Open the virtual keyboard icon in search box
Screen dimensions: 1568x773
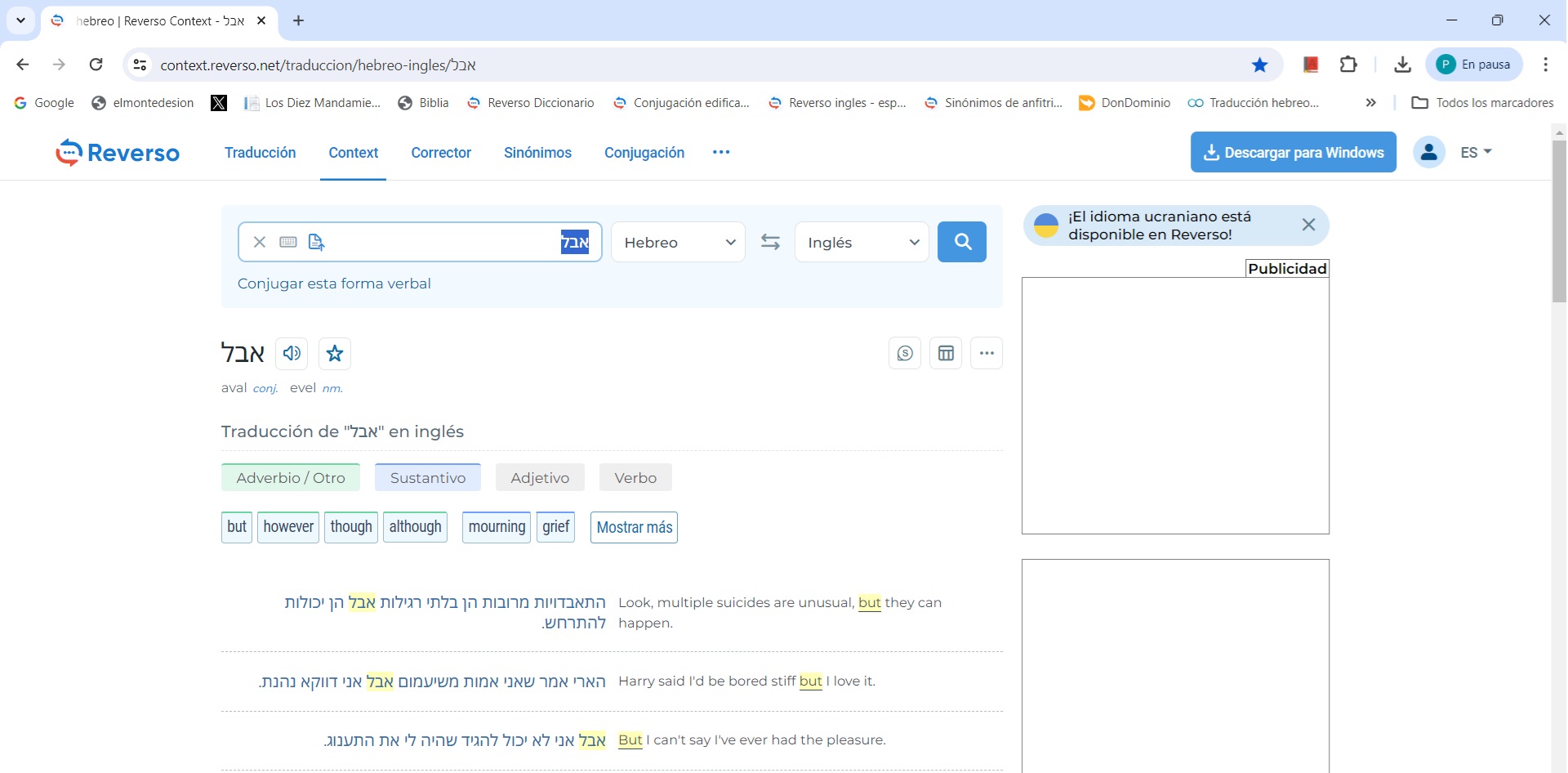click(x=287, y=242)
